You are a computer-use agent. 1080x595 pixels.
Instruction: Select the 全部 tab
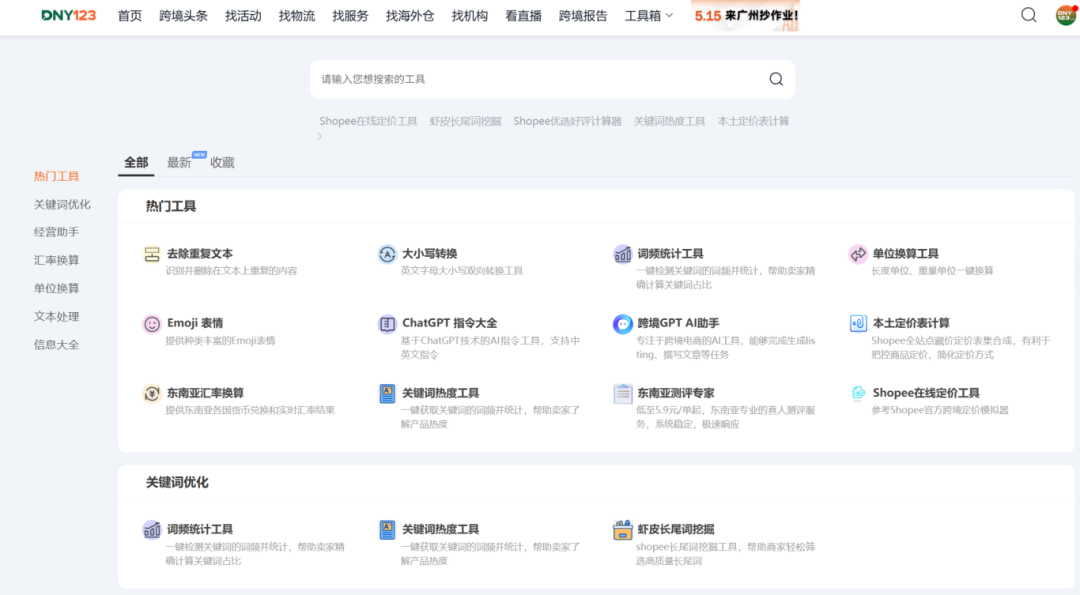click(x=136, y=163)
